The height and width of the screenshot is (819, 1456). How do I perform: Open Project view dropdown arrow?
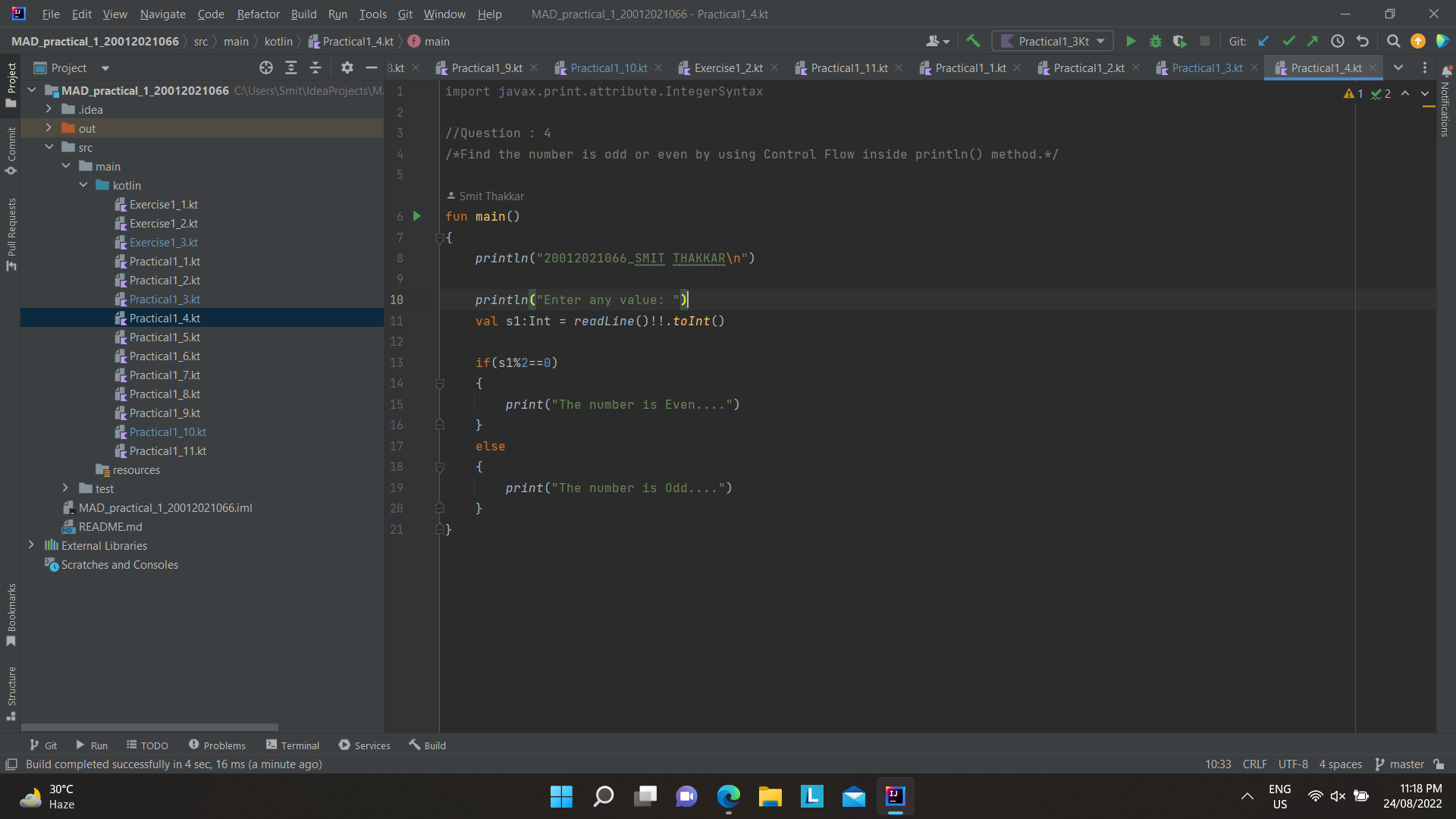[x=105, y=68]
